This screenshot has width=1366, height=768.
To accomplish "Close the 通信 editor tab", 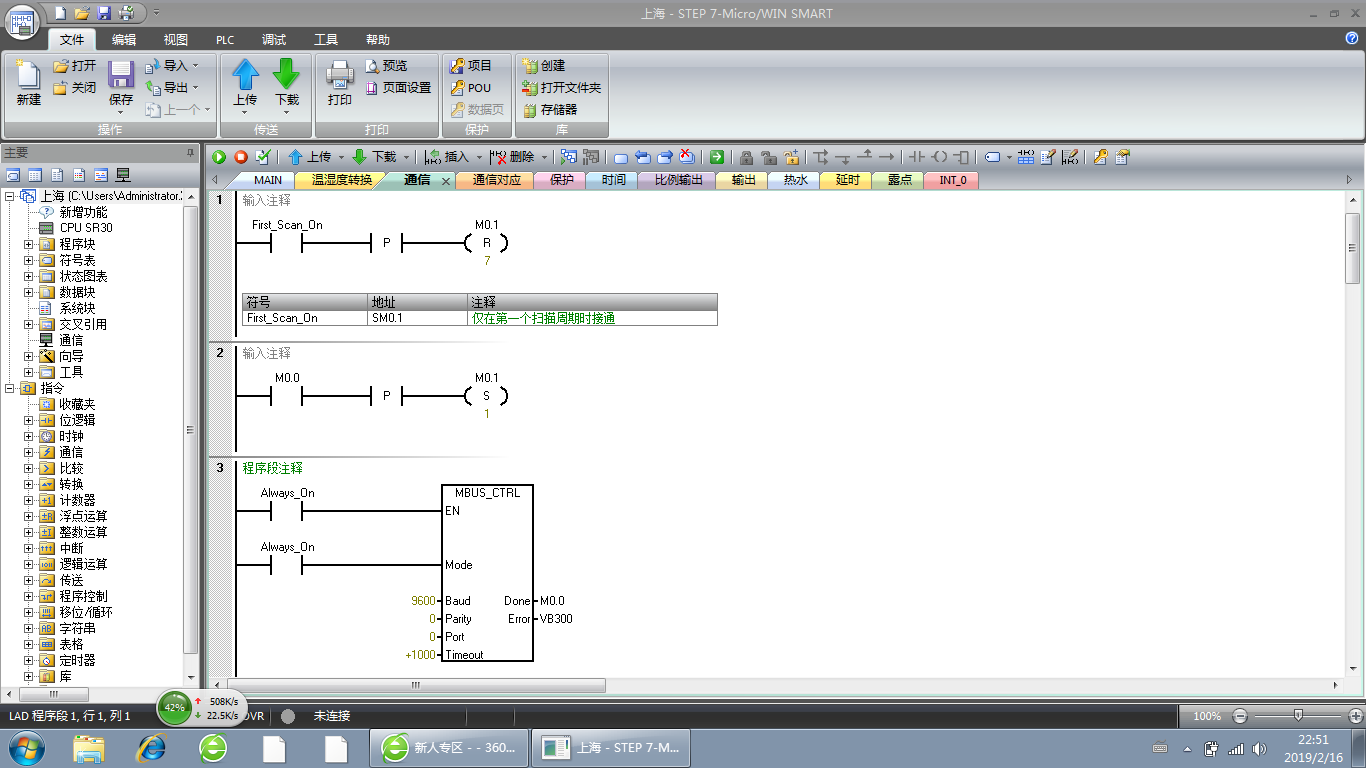I will pos(446,181).
